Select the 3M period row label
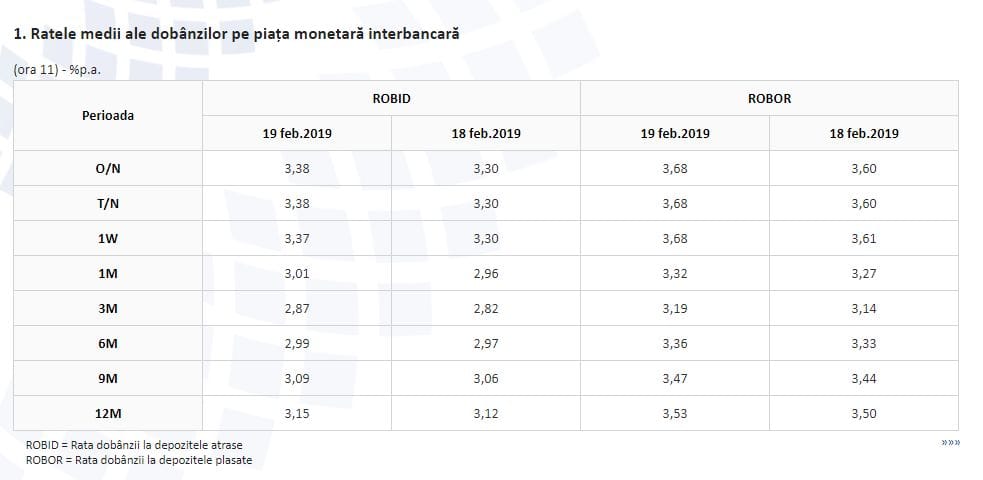The width and height of the screenshot is (983, 480). point(108,309)
